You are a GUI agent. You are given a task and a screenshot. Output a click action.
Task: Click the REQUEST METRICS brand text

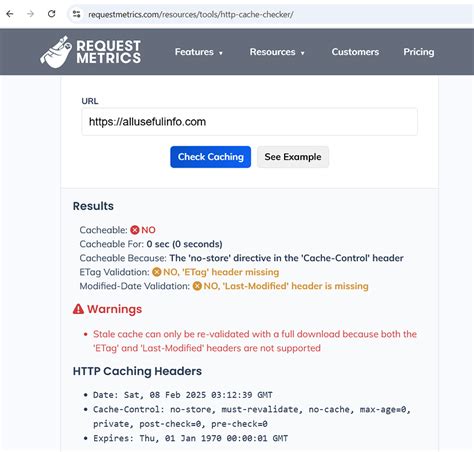[109, 52]
